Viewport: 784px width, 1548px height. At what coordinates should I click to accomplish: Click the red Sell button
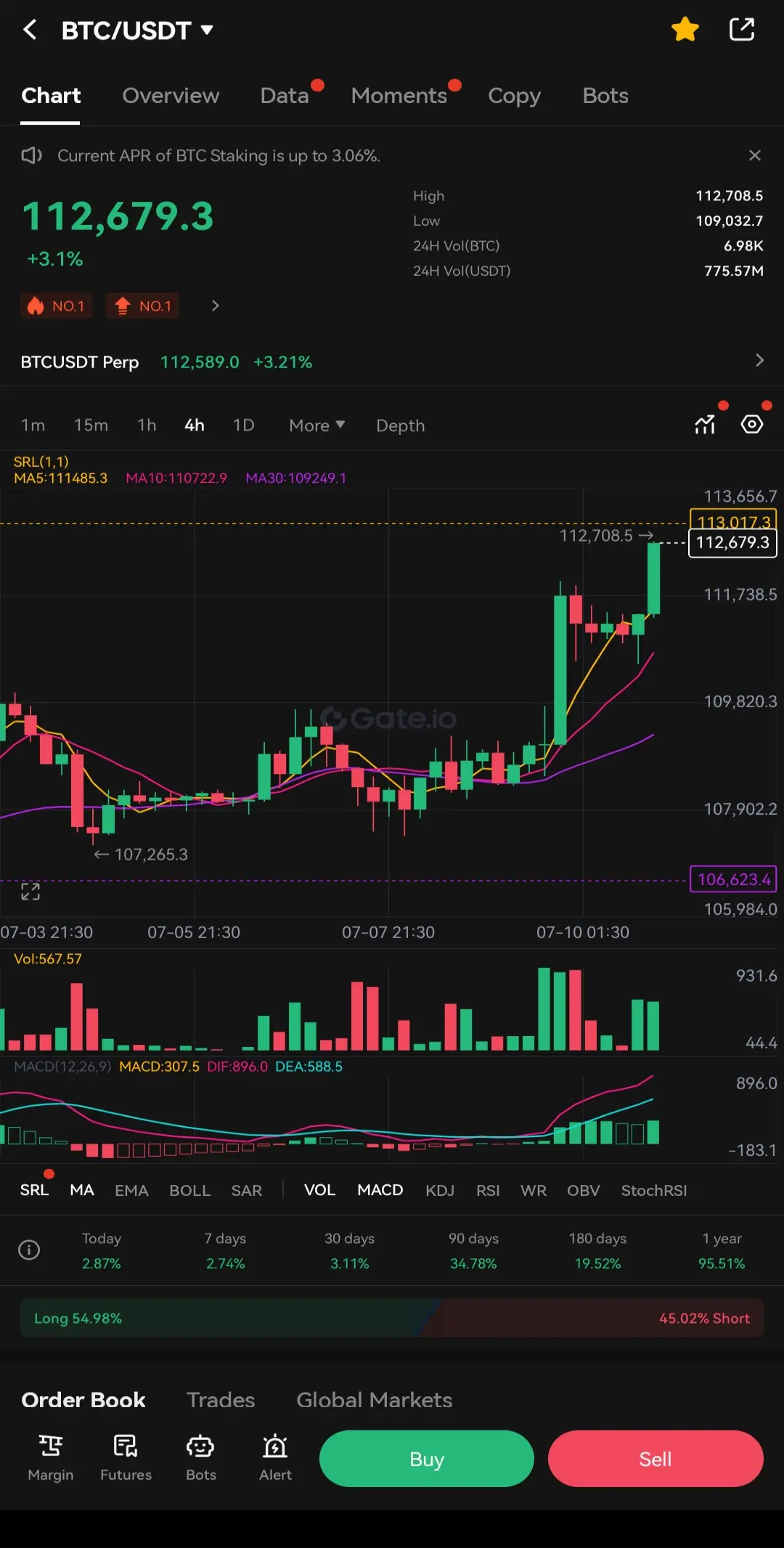coord(656,1459)
